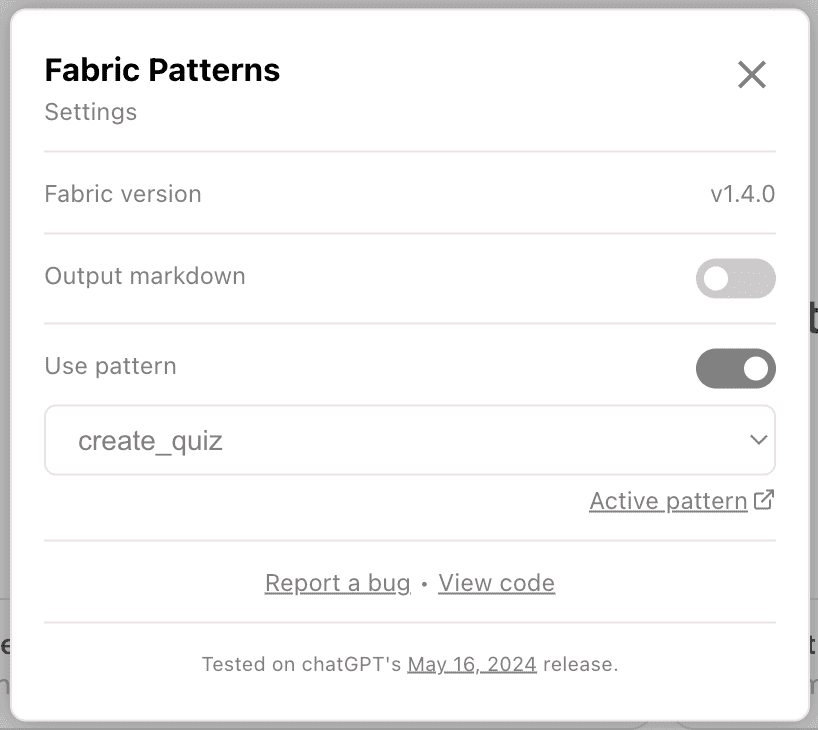Click the Fabric version label
Image resolution: width=818 pixels, height=730 pixels.
[x=123, y=194]
